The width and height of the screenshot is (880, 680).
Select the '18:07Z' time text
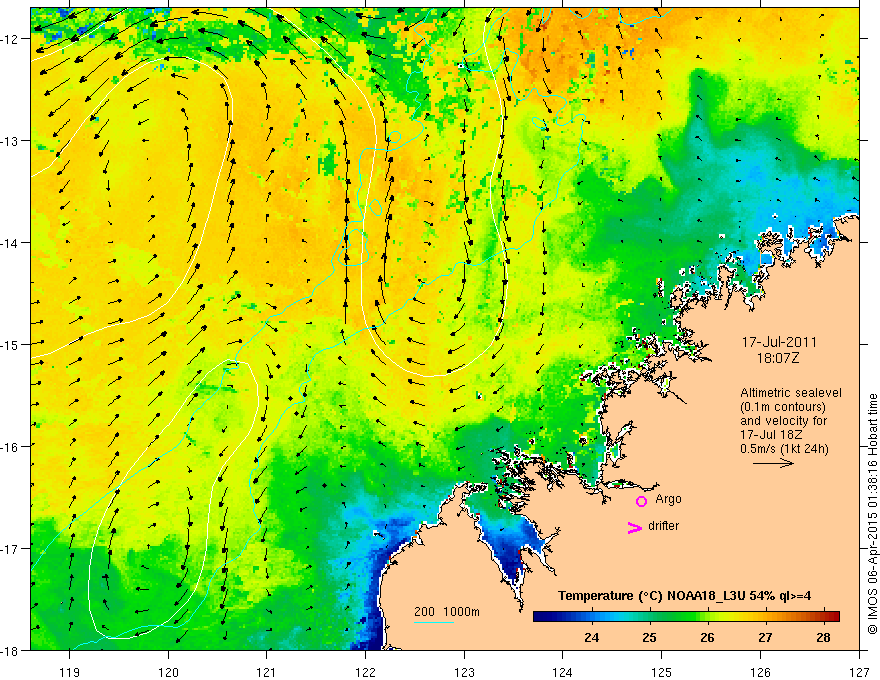(778, 358)
